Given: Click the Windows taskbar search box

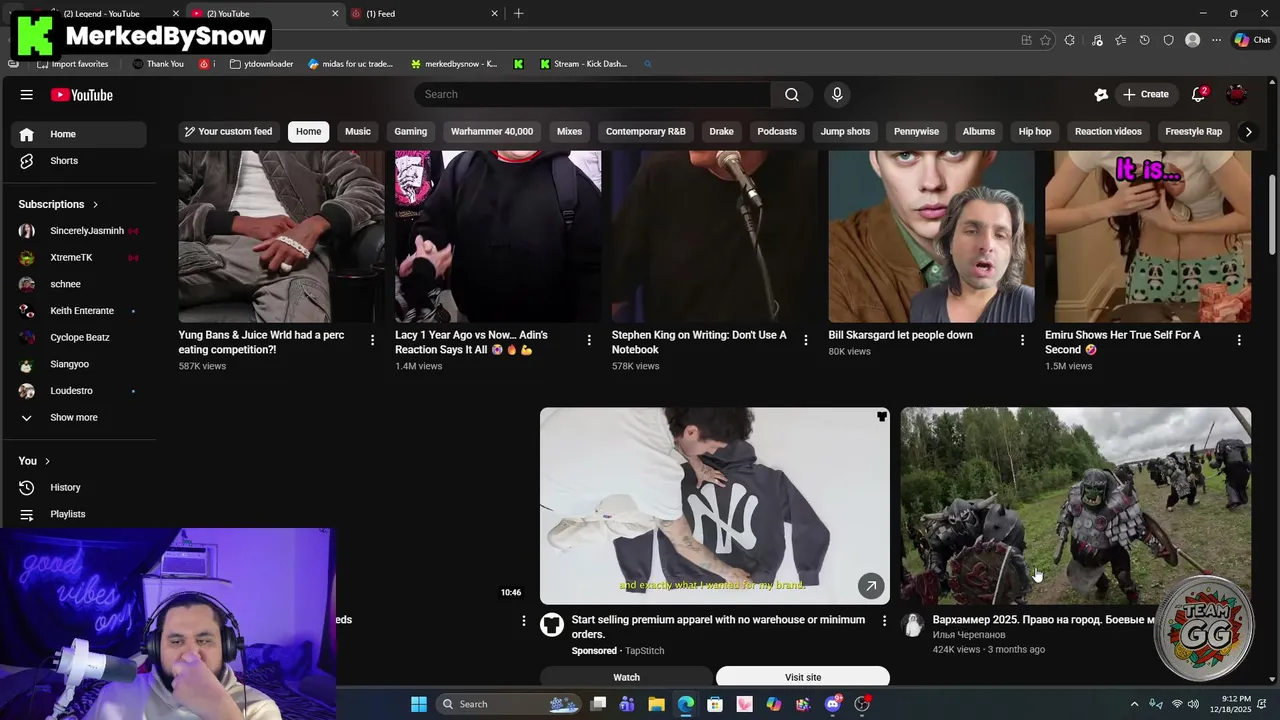Looking at the screenshot, I should pos(508,704).
